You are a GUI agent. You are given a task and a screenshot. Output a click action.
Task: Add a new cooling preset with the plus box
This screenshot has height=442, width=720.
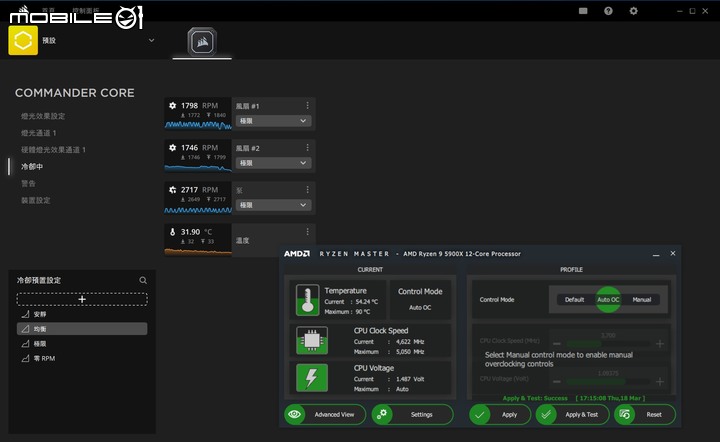click(82, 299)
